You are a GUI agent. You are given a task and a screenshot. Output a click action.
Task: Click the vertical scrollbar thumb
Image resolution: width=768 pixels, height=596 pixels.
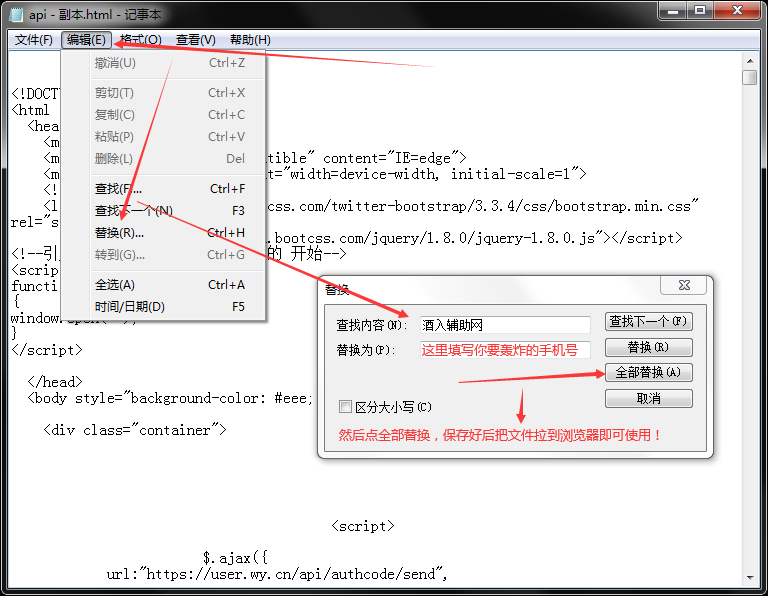750,77
